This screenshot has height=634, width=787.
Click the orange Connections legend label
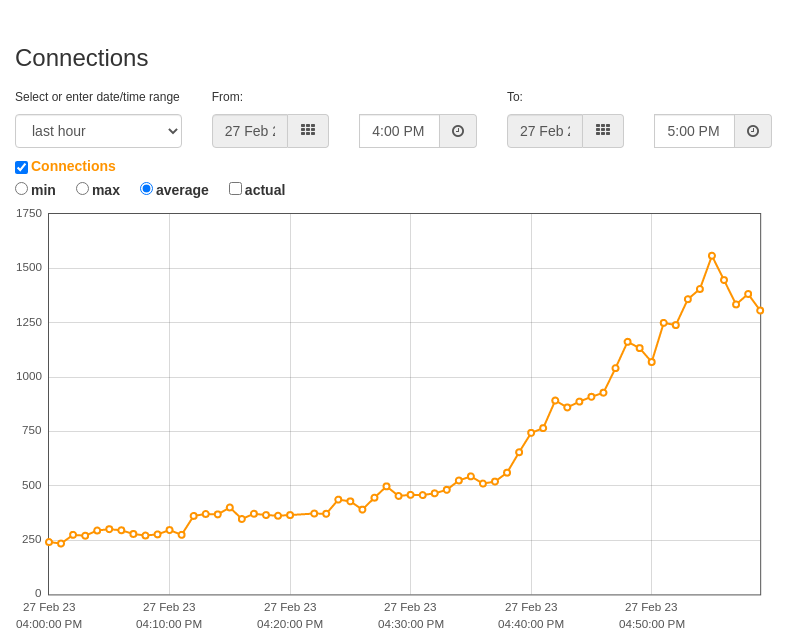[x=73, y=166]
